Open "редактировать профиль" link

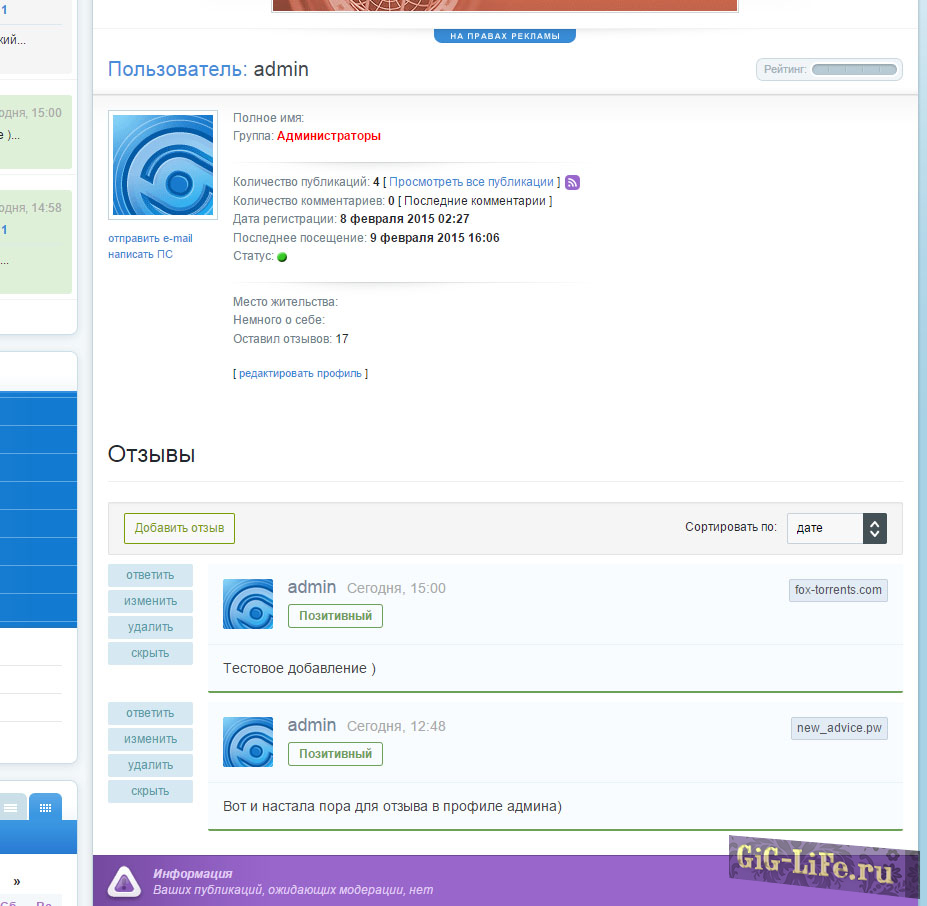(300, 373)
